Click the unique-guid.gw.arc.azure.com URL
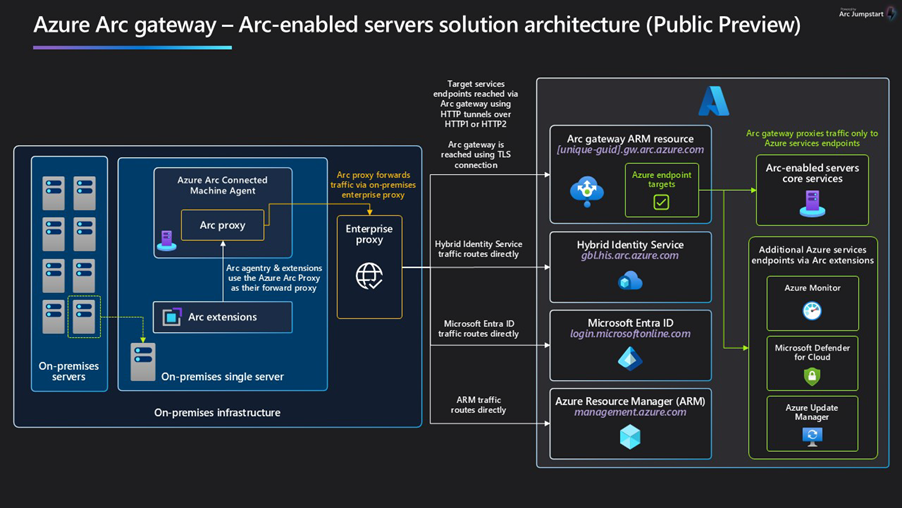The height and width of the screenshot is (508, 902). click(x=630, y=150)
